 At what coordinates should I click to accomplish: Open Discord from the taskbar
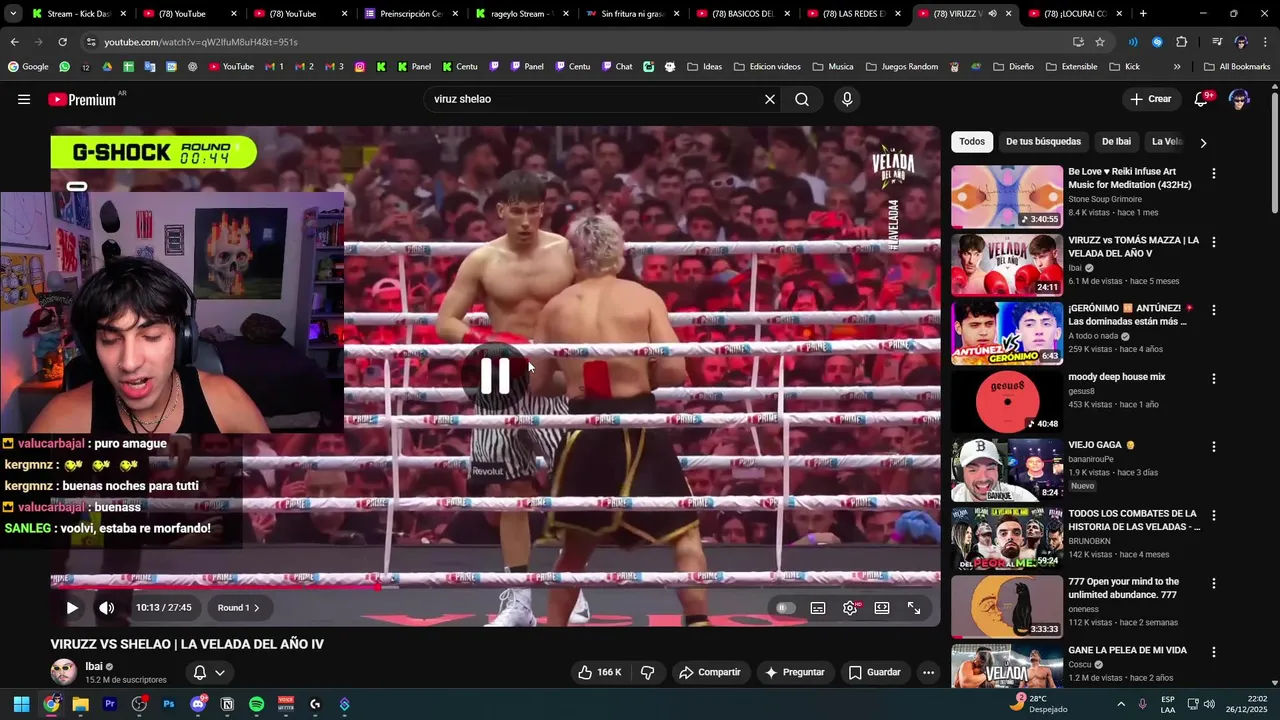198,704
